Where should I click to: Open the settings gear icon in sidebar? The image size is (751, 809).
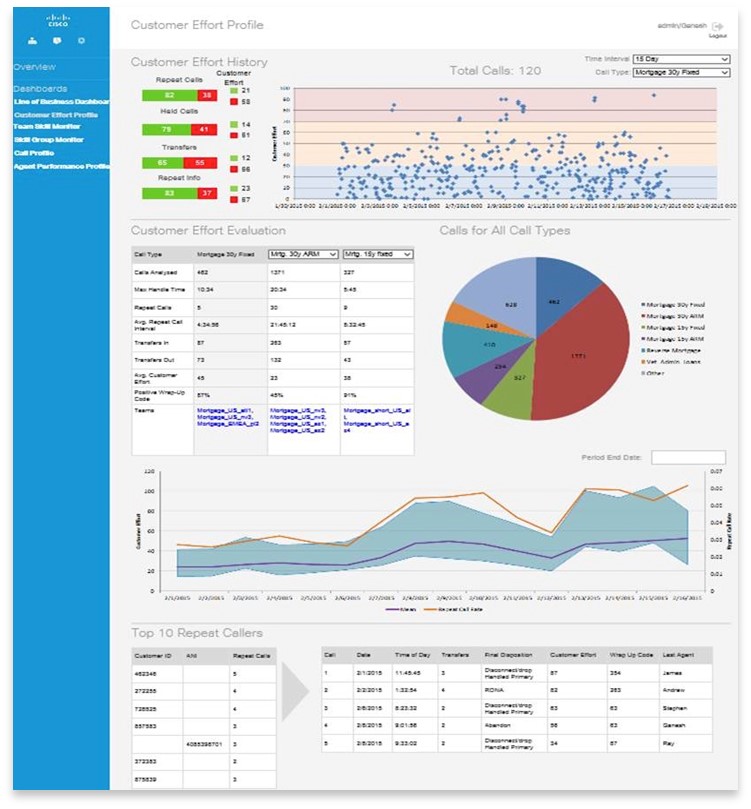pos(81,41)
